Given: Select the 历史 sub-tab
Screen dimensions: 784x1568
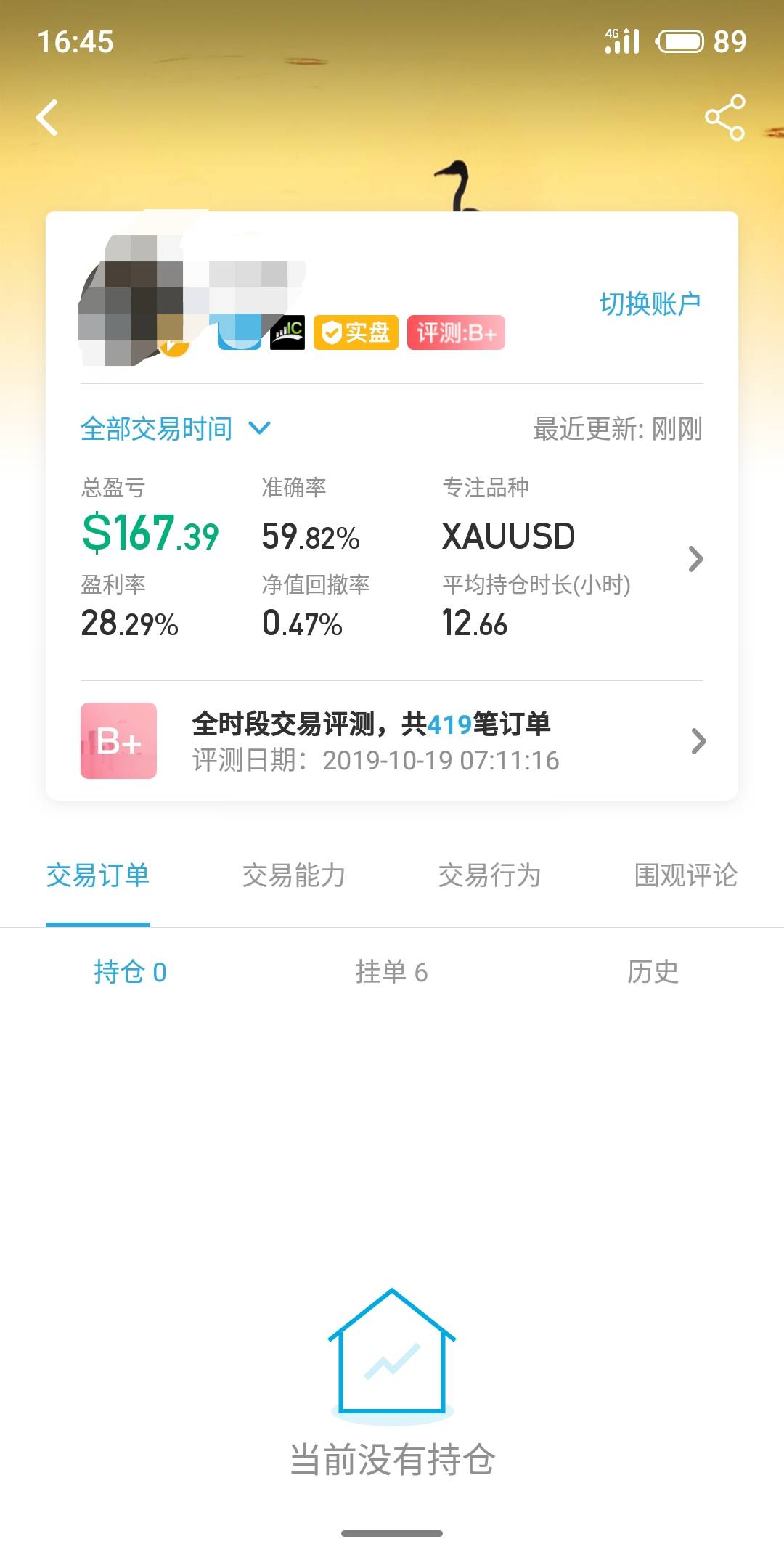Looking at the screenshot, I should (653, 972).
